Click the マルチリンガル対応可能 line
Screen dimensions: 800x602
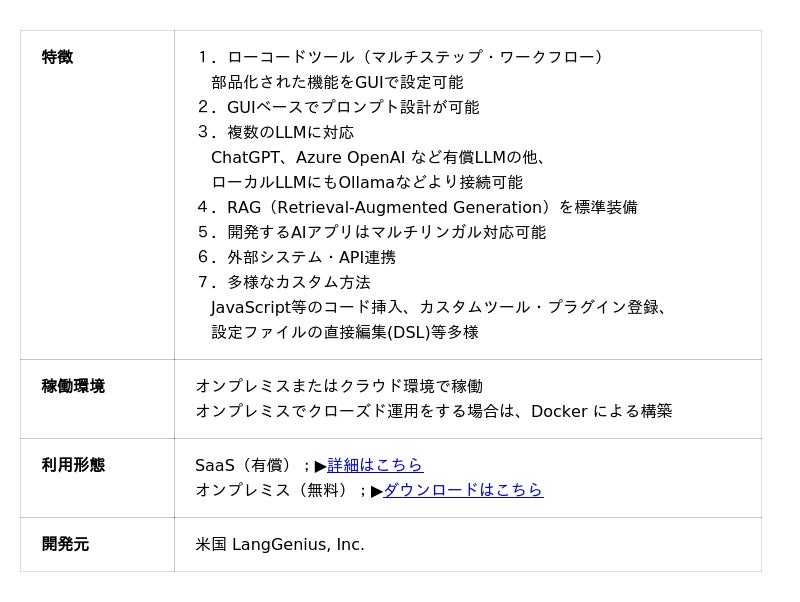click(371, 232)
